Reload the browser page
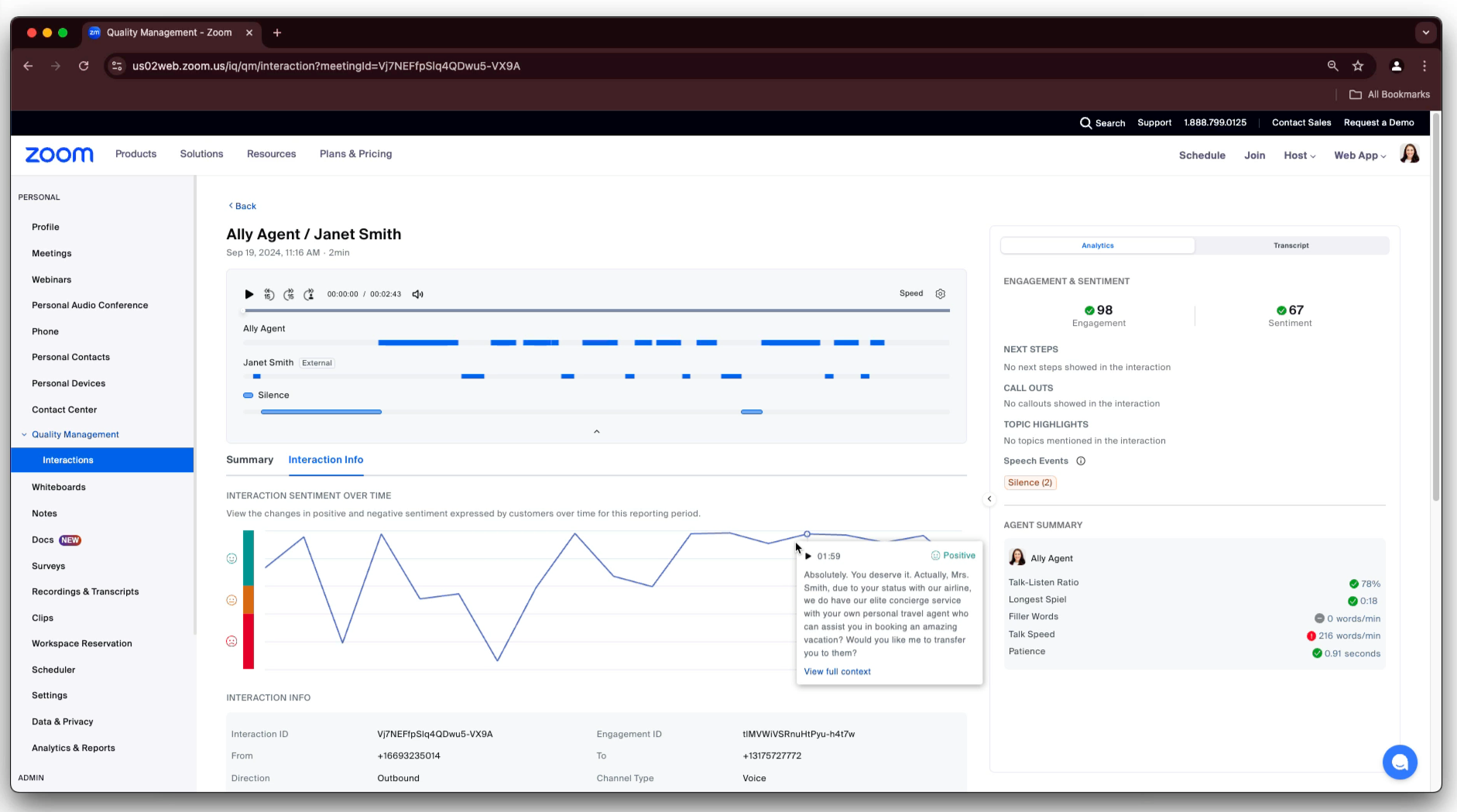 (x=84, y=67)
